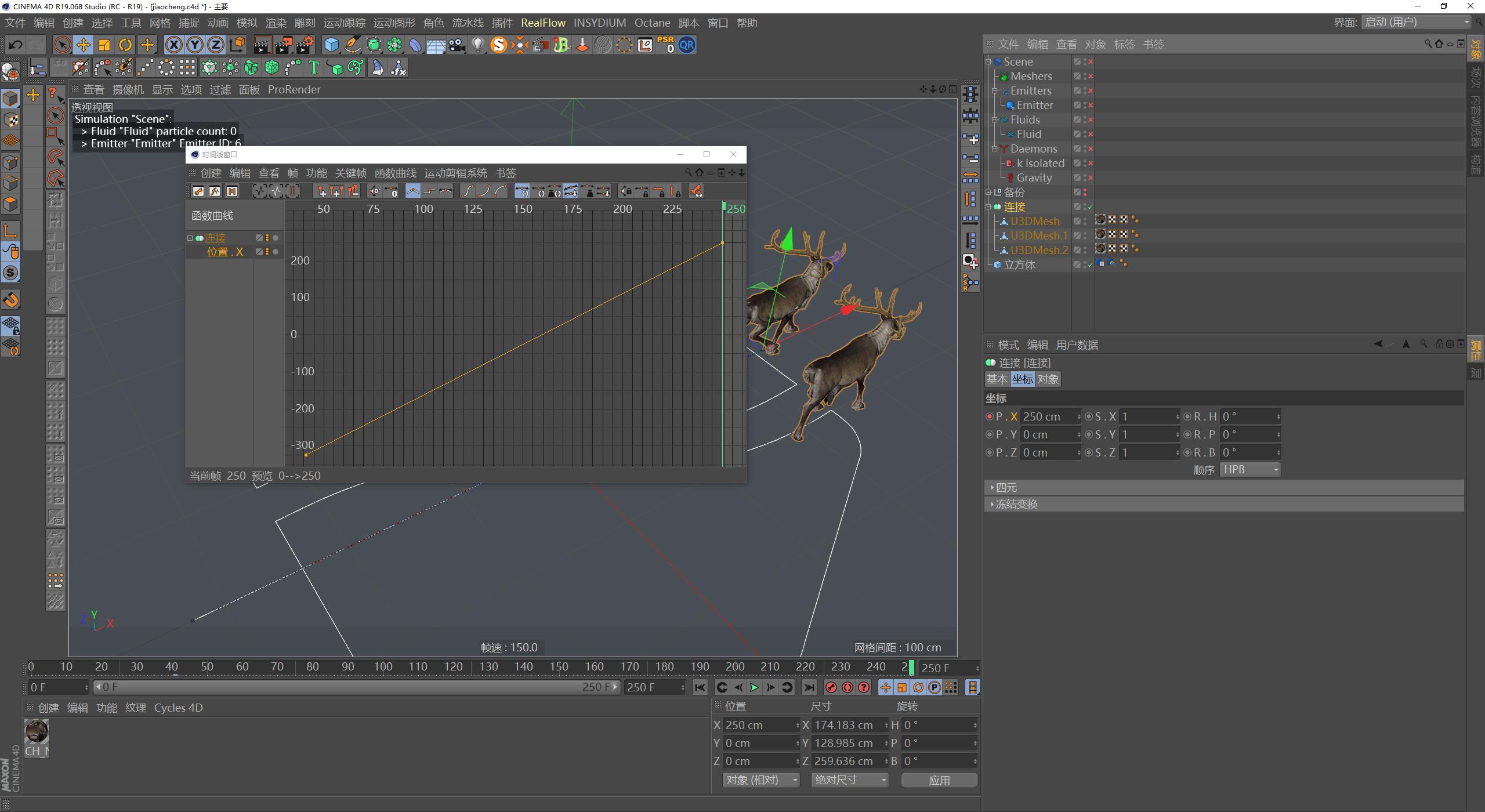Switch to the 对象 attributes tab
Viewport: 1485px width, 812px height.
click(x=1048, y=379)
